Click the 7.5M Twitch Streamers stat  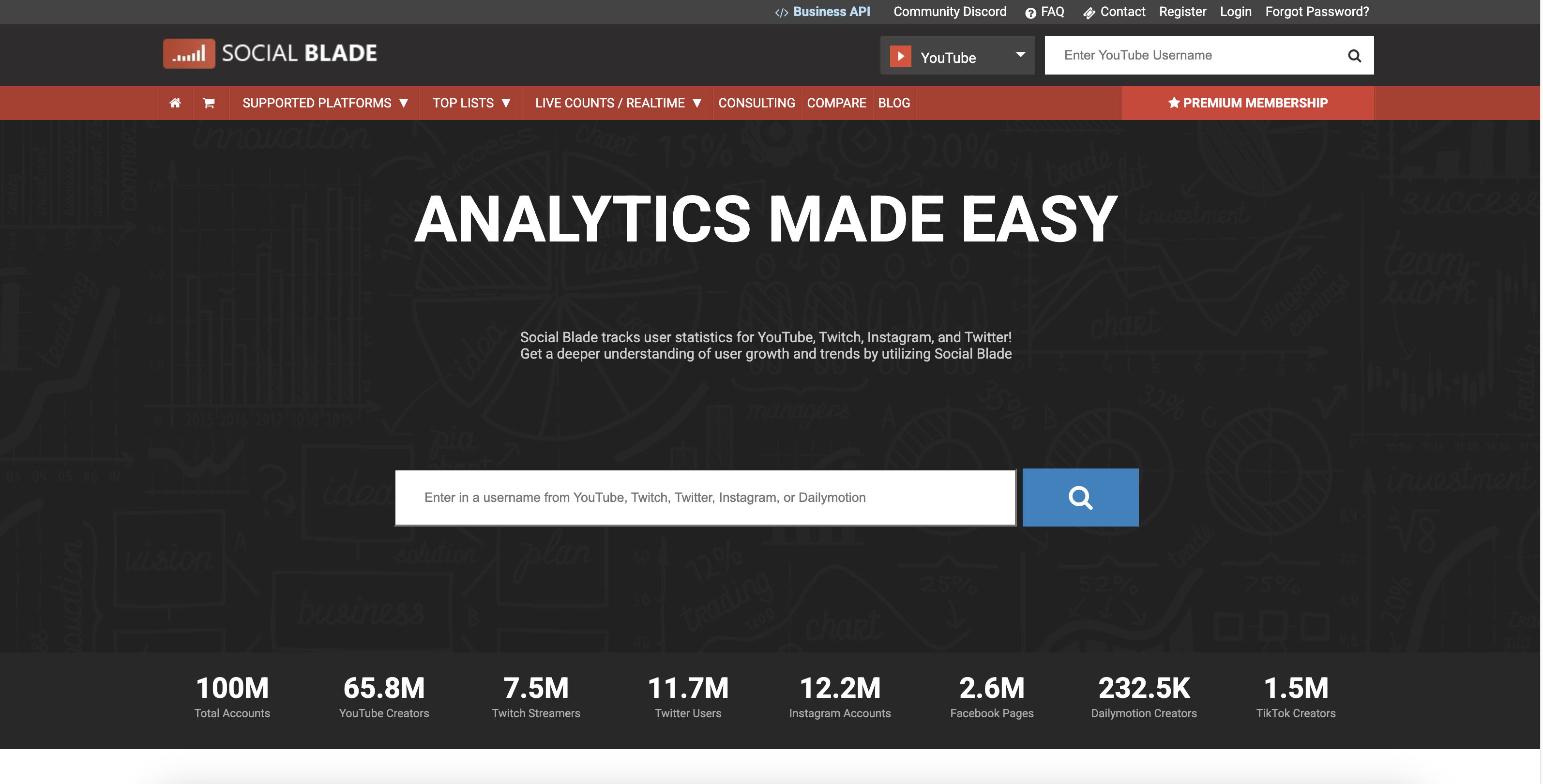point(535,696)
